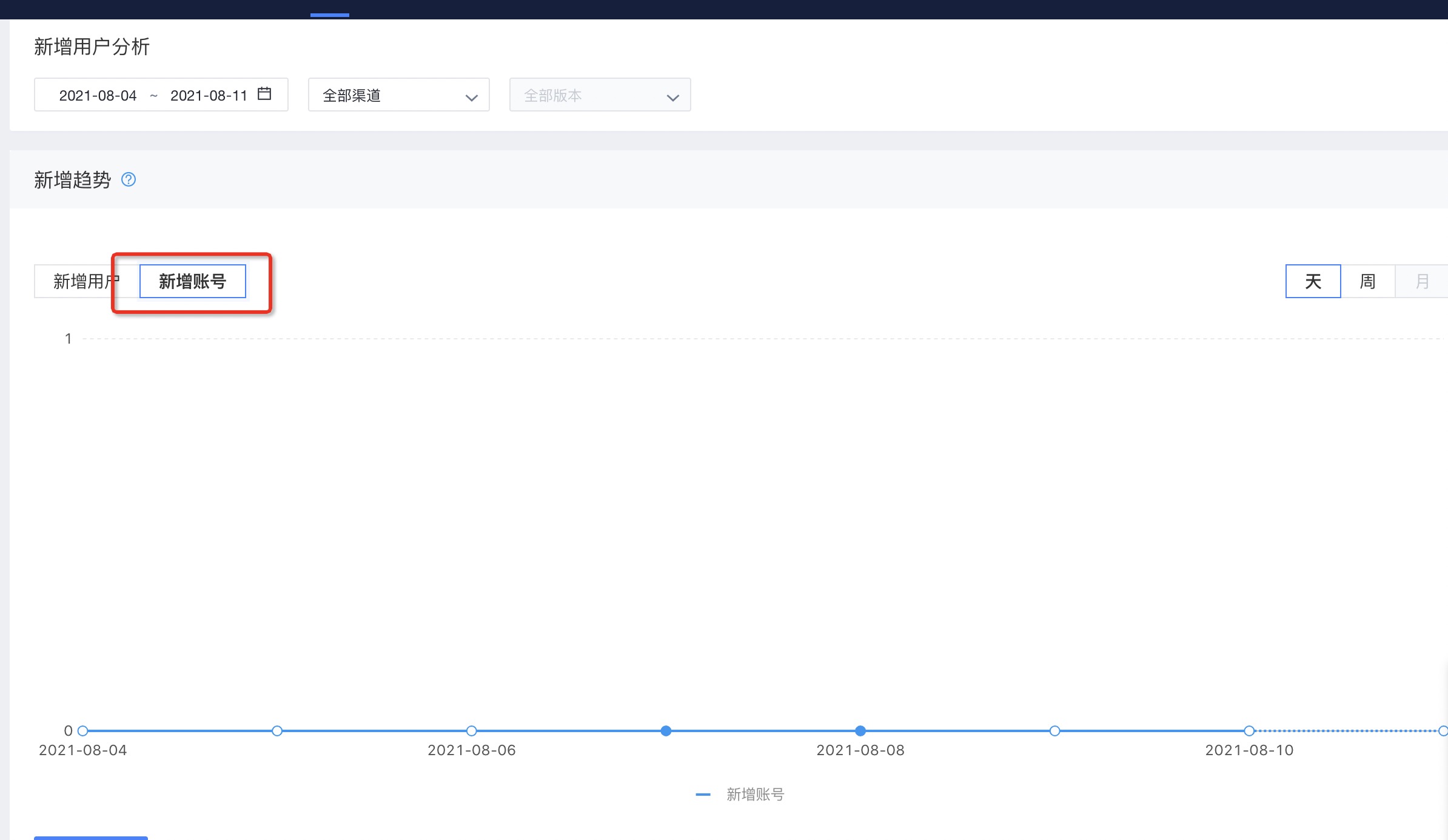The width and height of the screenshot is (1448, 840).
Task: Toggle the 新增账号 chart legend
Action: pyautogui.click(x=740, y=794)
